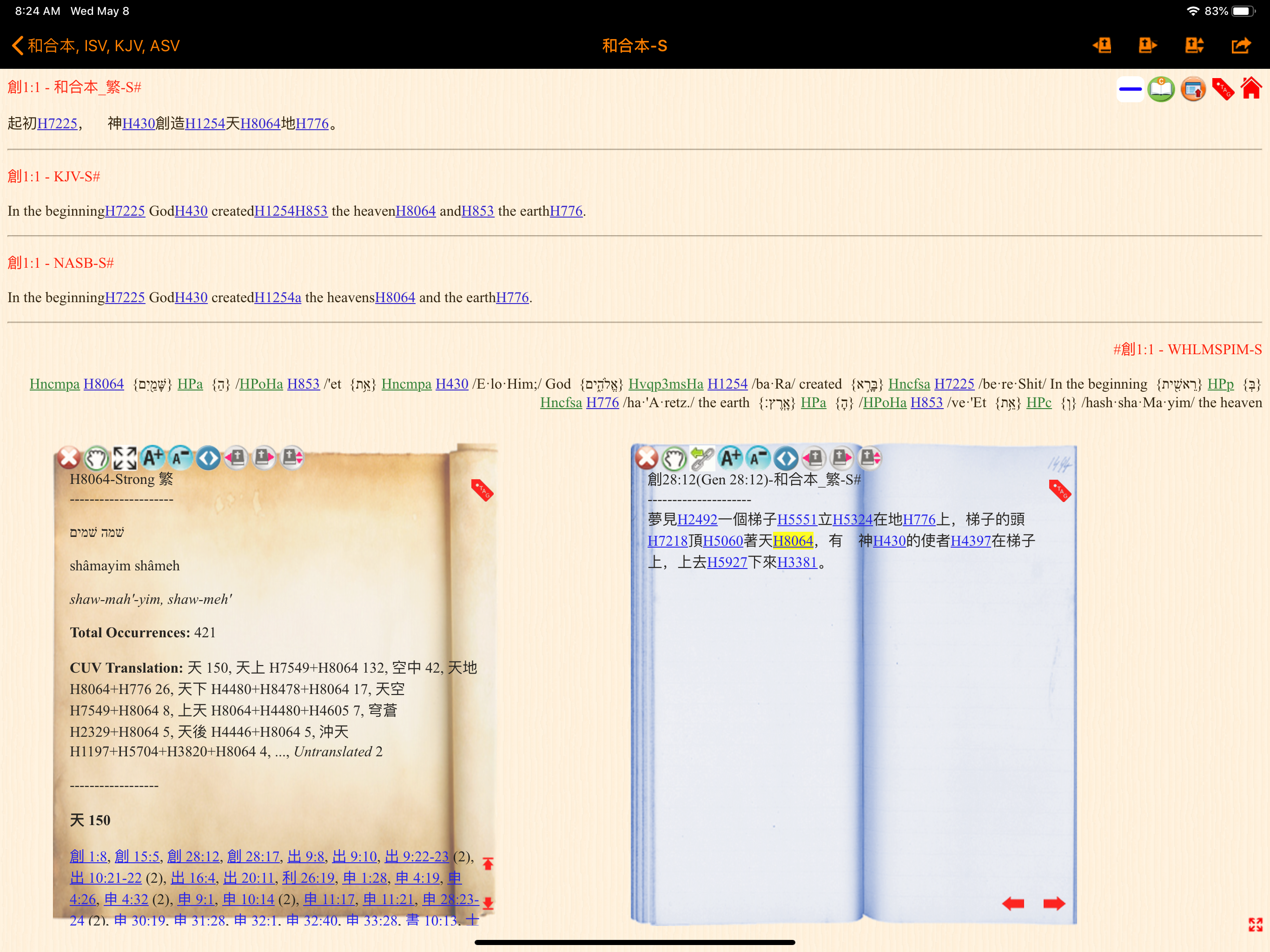This screenshot has height=952, width=1270.
Task: Open H430 Strong's link in KJV verse
Action: (x=191, y=212)
